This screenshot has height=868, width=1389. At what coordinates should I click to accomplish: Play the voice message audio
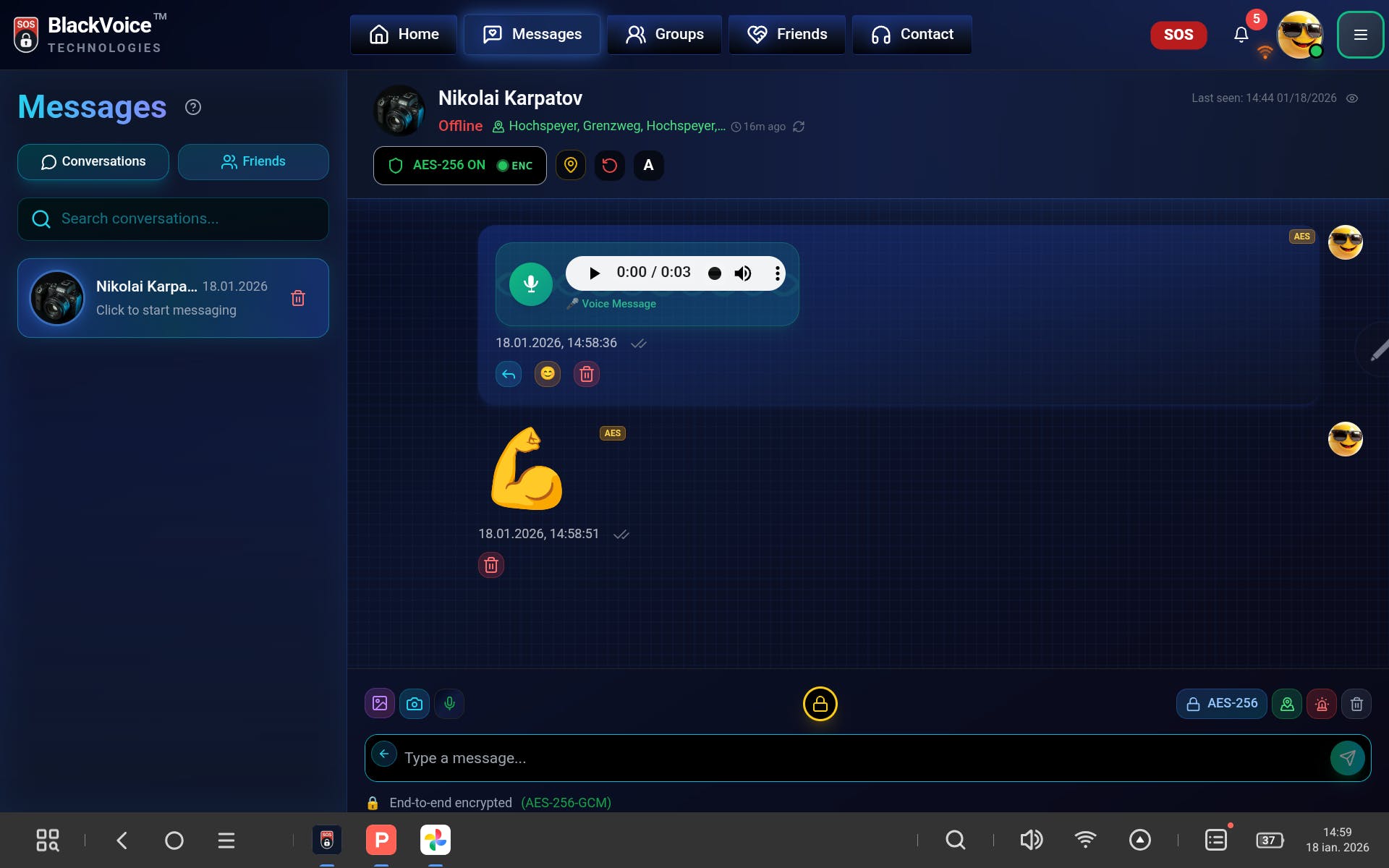595,273
